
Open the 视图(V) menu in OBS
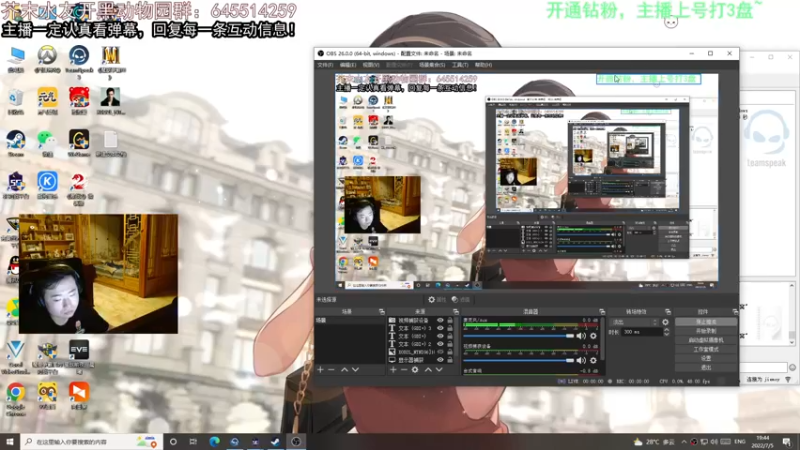(371, 65)
